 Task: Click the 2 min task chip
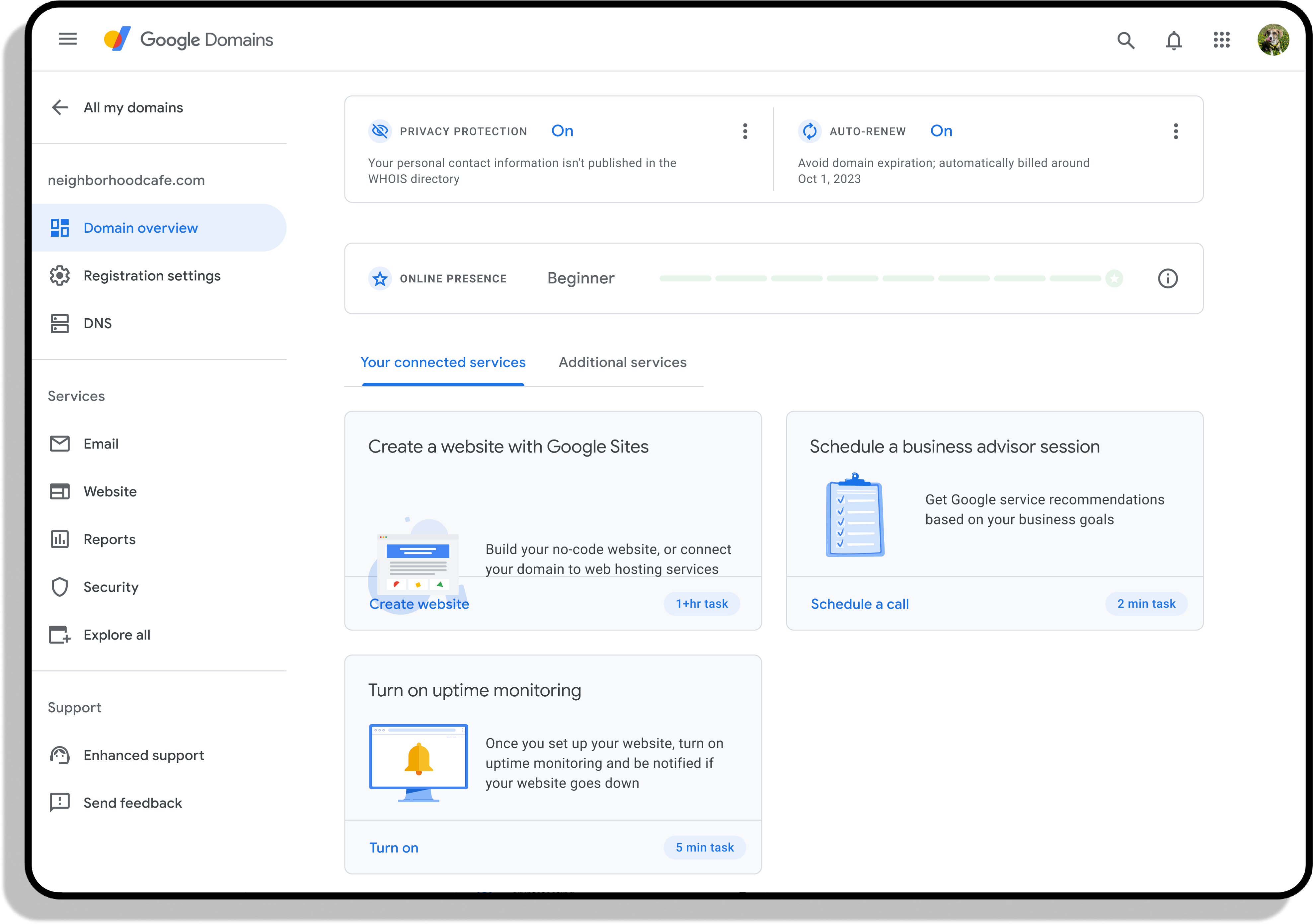1146,604
